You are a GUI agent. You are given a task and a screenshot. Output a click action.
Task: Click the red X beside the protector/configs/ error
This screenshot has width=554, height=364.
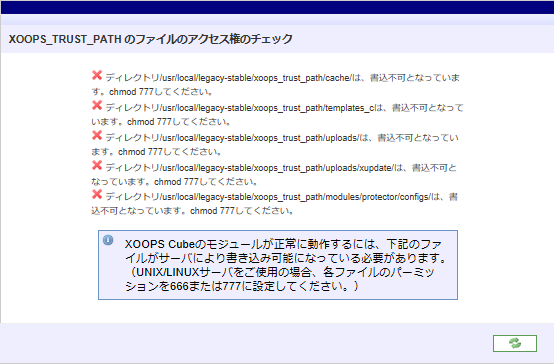pos(97,194)
